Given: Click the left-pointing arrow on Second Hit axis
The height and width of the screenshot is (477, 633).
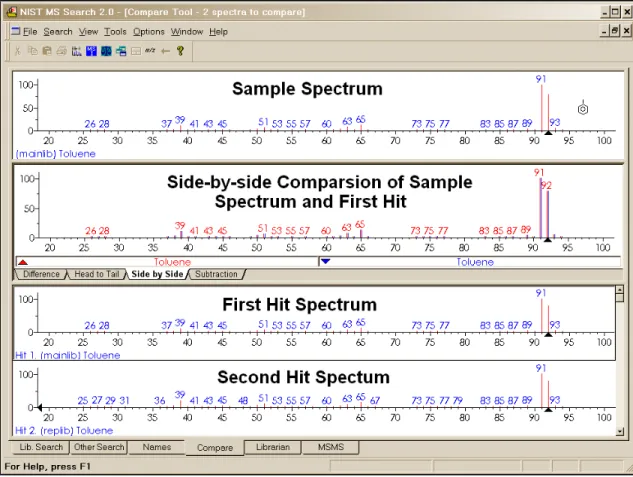Looking at the screenshot, I should pyautogui.click(x=40, y=408).
